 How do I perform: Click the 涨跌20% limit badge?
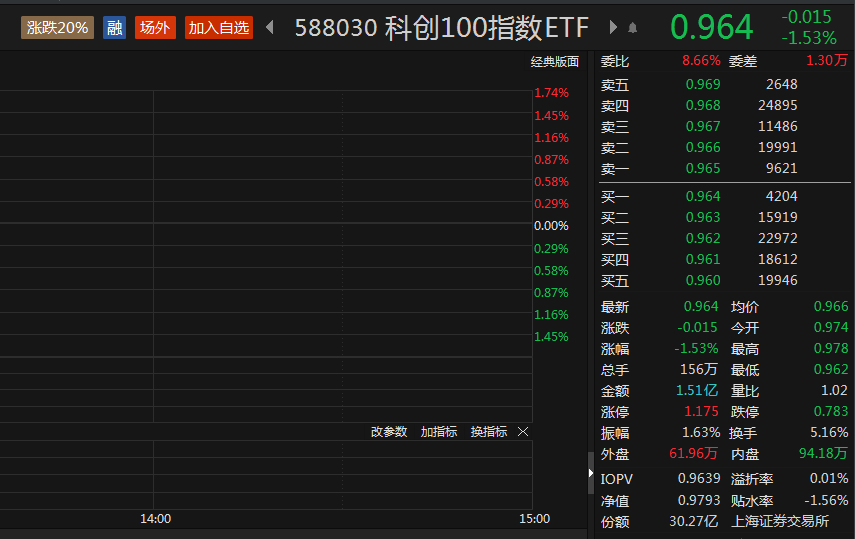tap(57, 27)
